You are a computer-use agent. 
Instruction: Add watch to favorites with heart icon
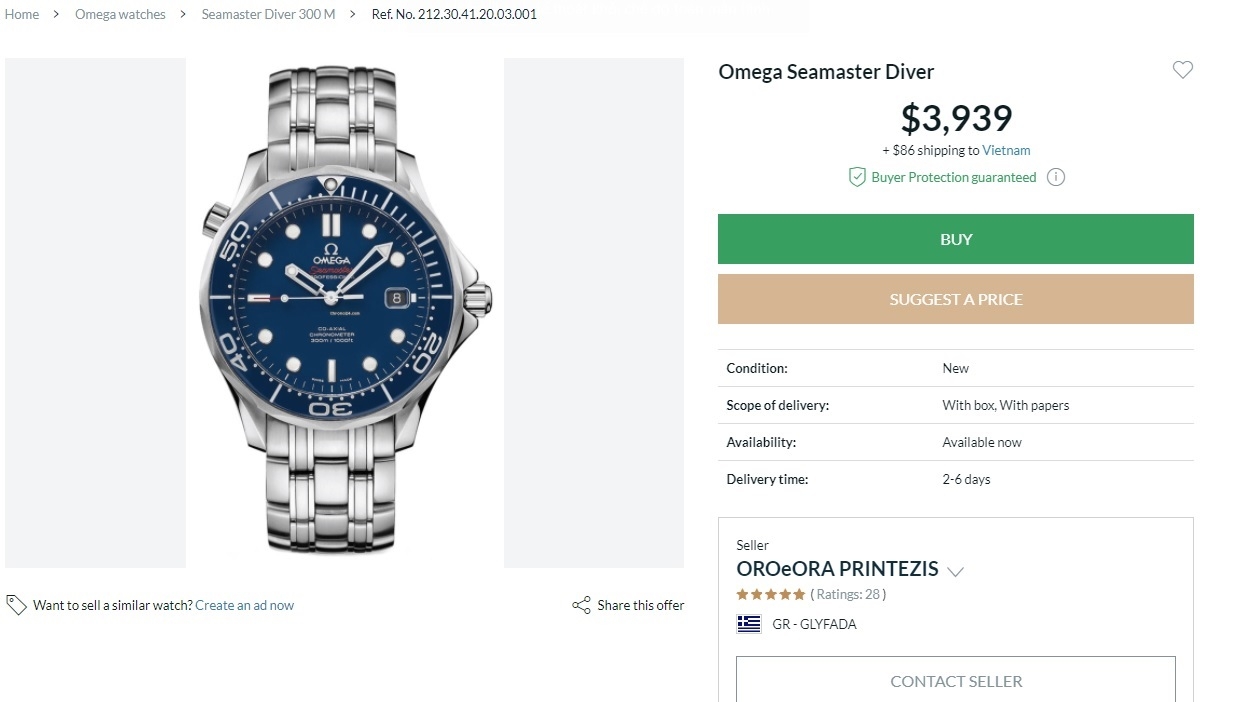click(1183, 70)
